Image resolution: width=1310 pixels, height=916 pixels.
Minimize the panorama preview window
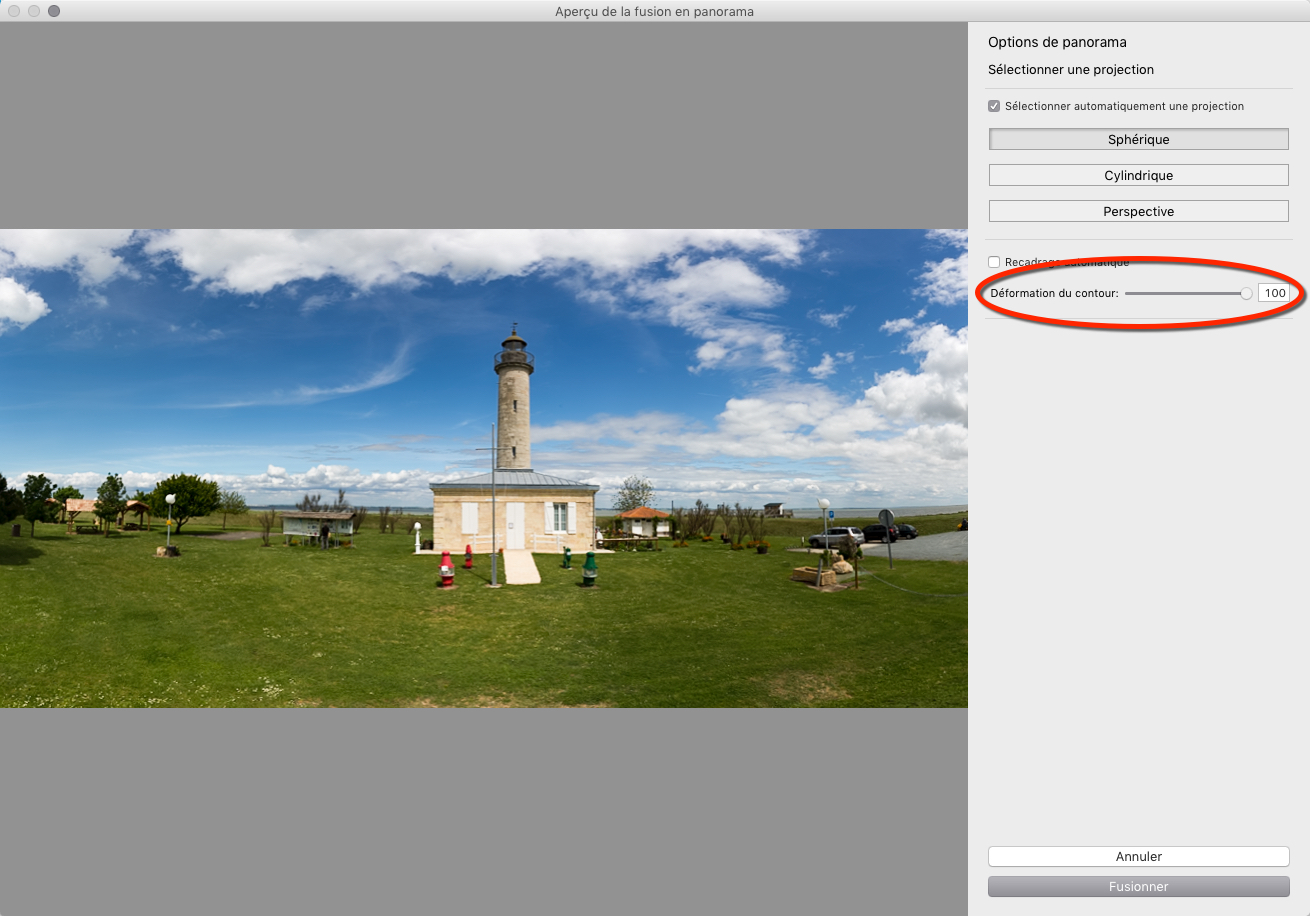34,11
